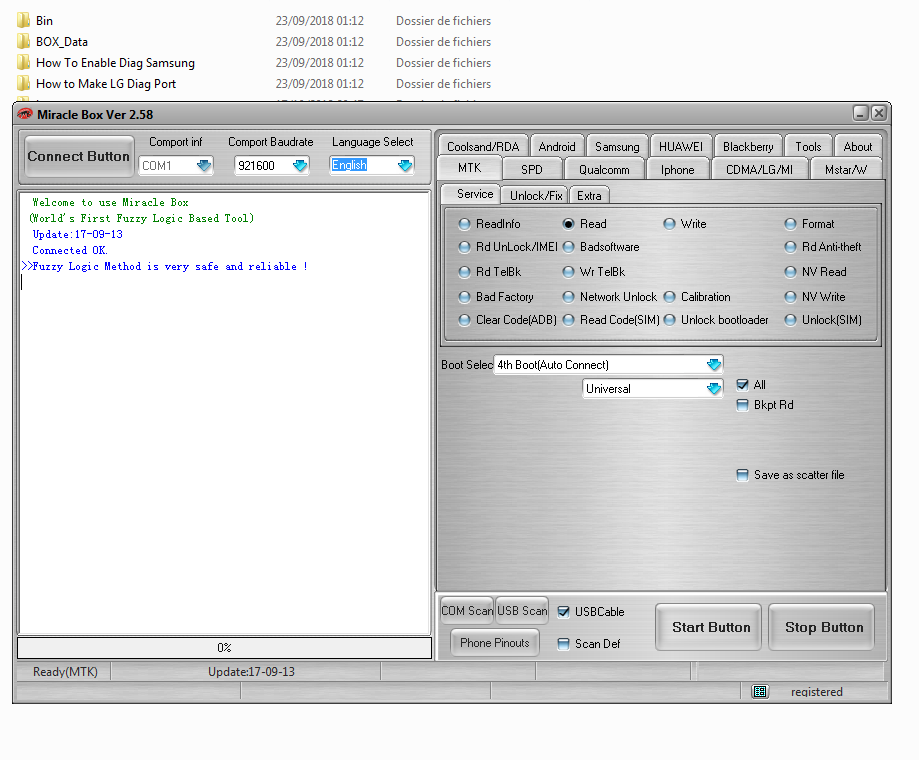Choose Read Code(SIM) radio option
Viewport: 919px width, 760px height.
[568, 320]
